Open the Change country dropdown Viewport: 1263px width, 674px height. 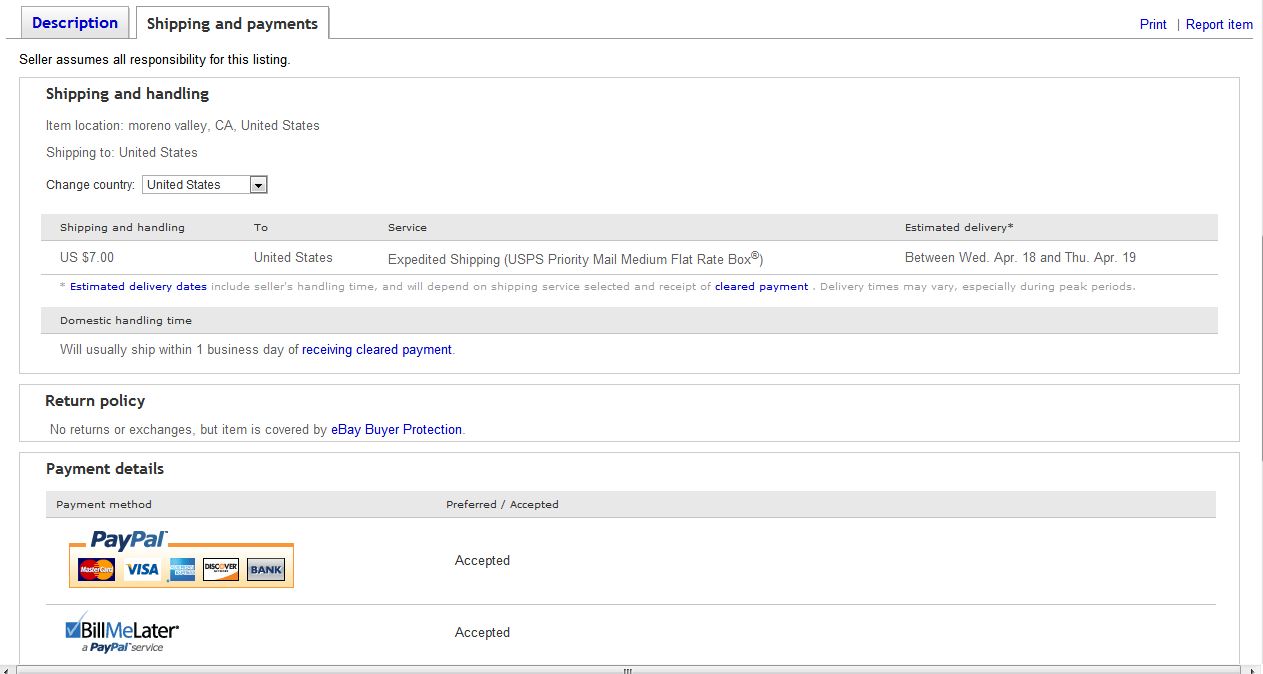205,185
